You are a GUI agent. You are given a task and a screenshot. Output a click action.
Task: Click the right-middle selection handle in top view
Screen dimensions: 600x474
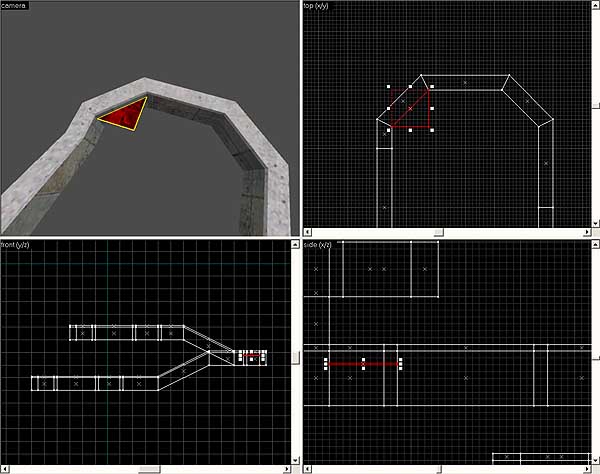pos(432,108)
